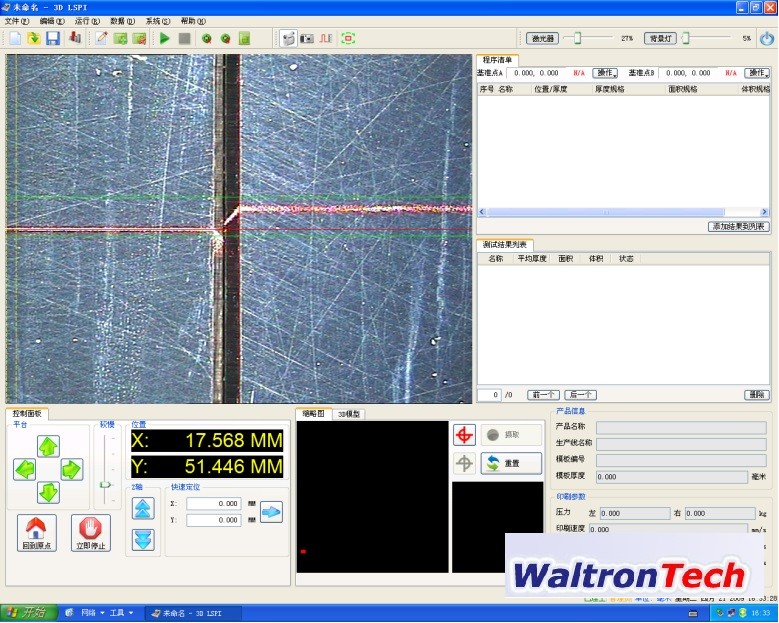Click the Save floppy disk icon

point(53,39)
